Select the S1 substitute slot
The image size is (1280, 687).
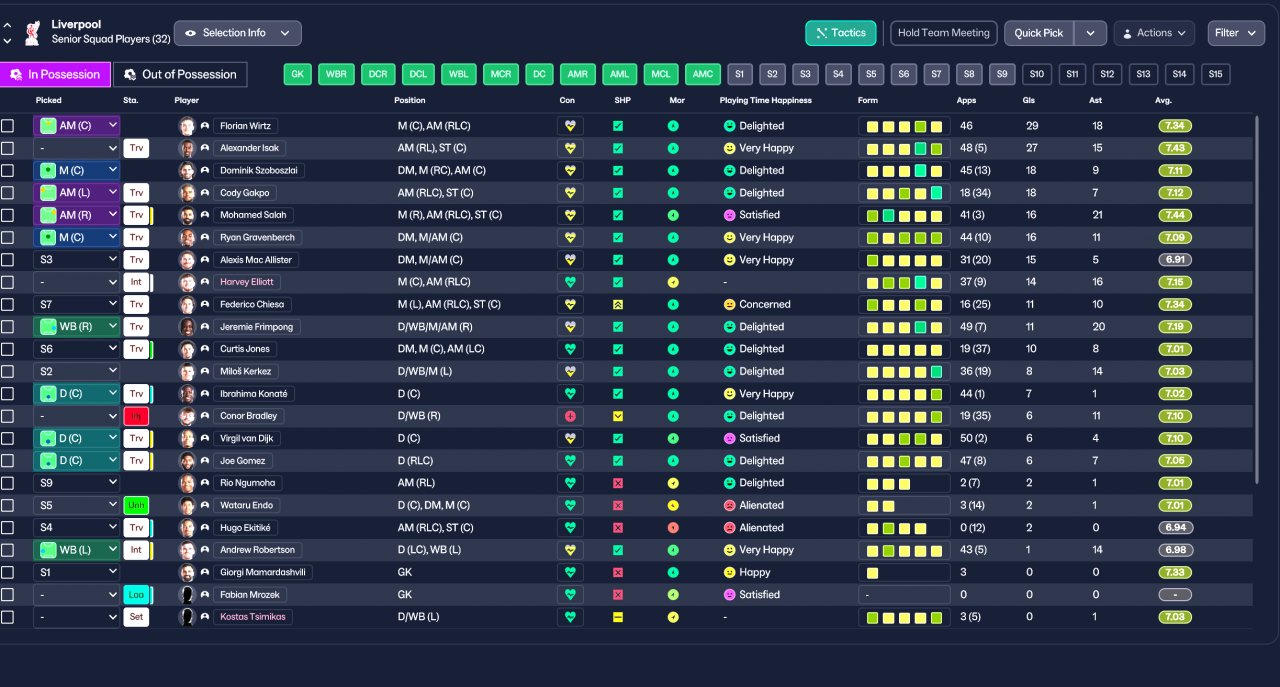click(x=740, y=74)
